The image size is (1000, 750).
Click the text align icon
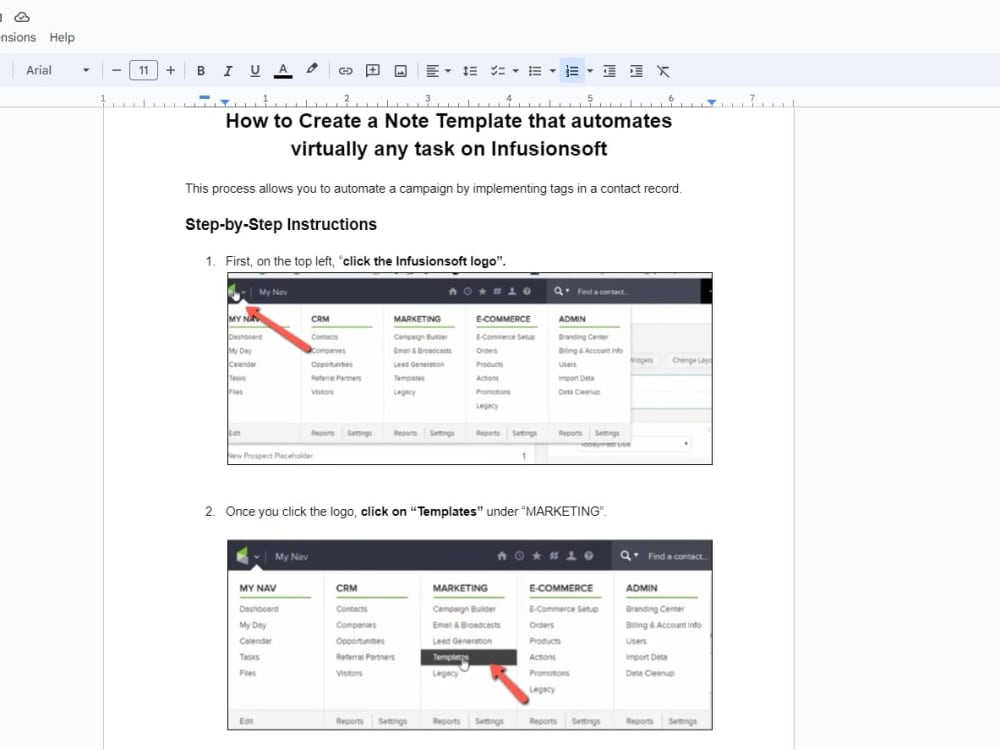(x=432, y=71)
